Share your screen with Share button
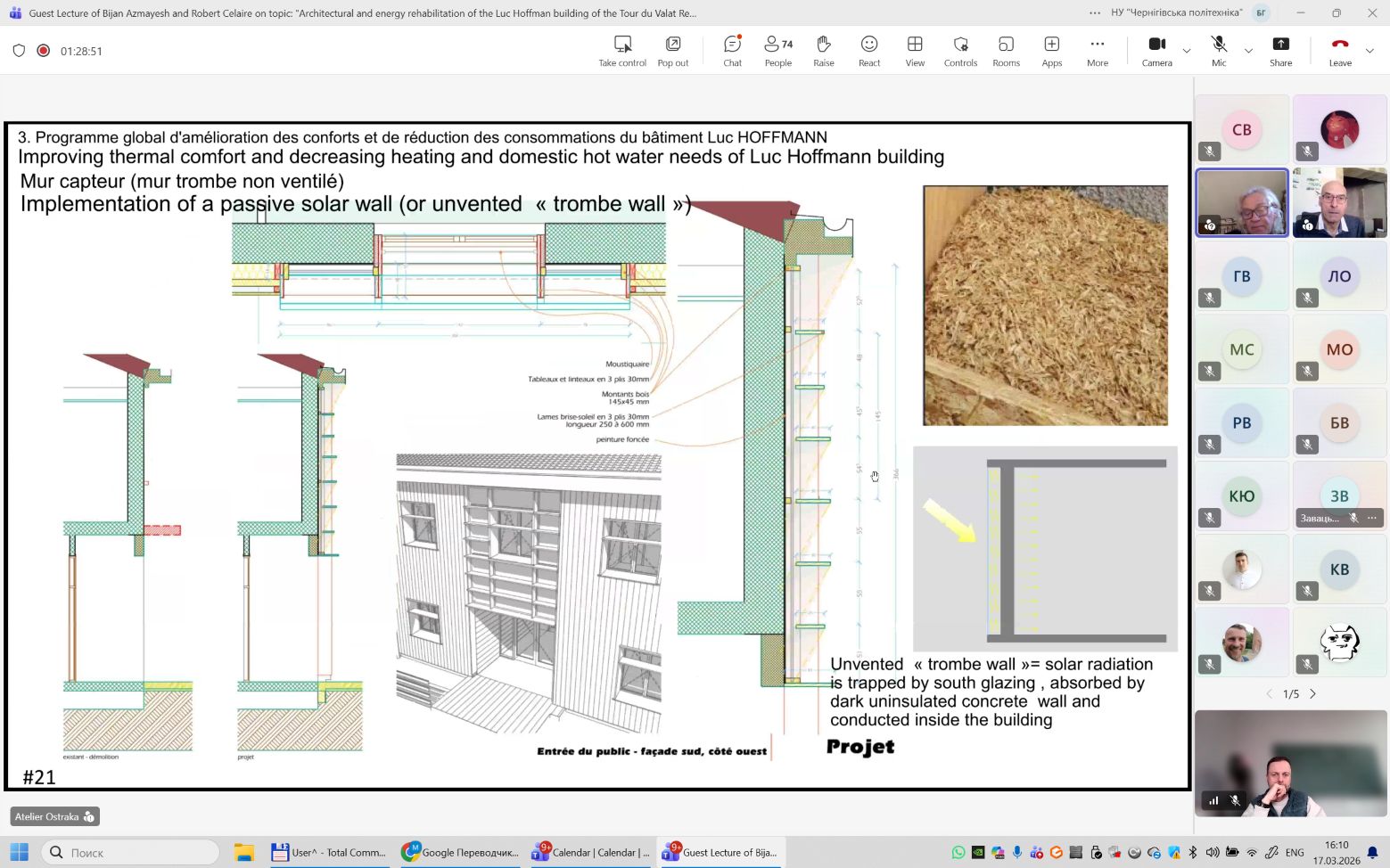The height and width of the screenshot is (868, 1390). [x=1280, y=51]
